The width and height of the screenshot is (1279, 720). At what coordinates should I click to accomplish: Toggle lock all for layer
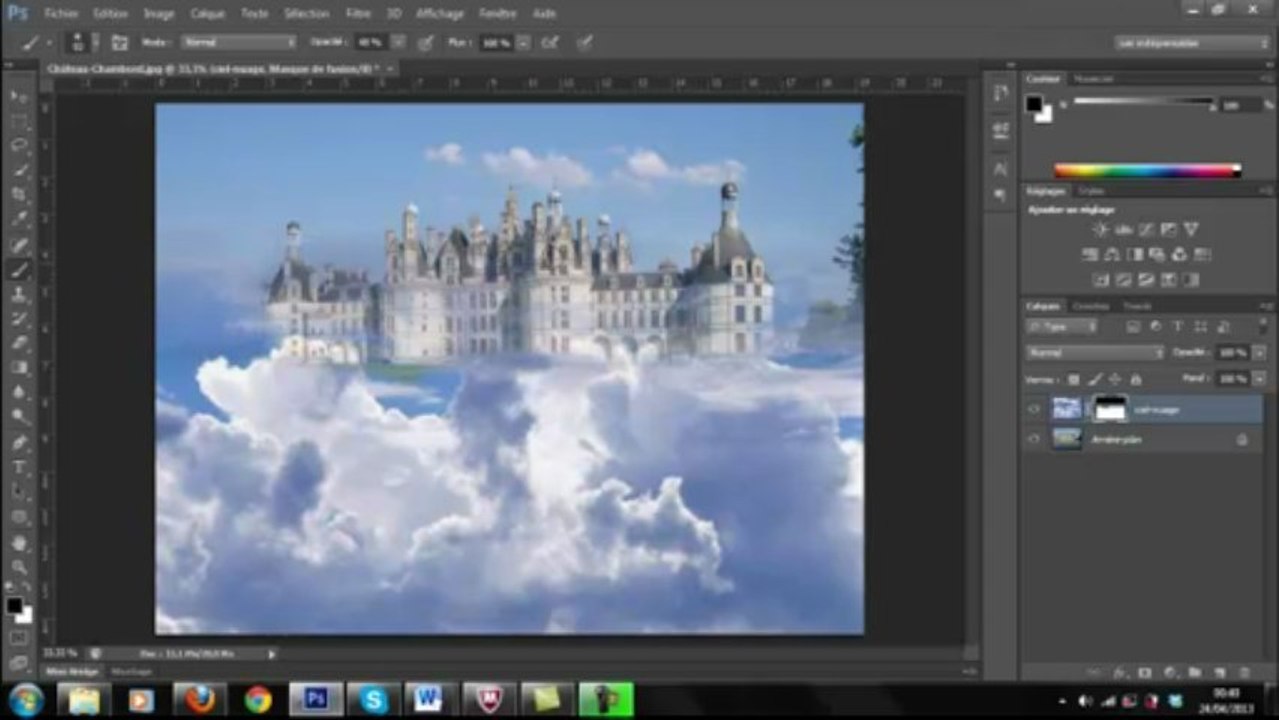click(x=1135, y=380)
